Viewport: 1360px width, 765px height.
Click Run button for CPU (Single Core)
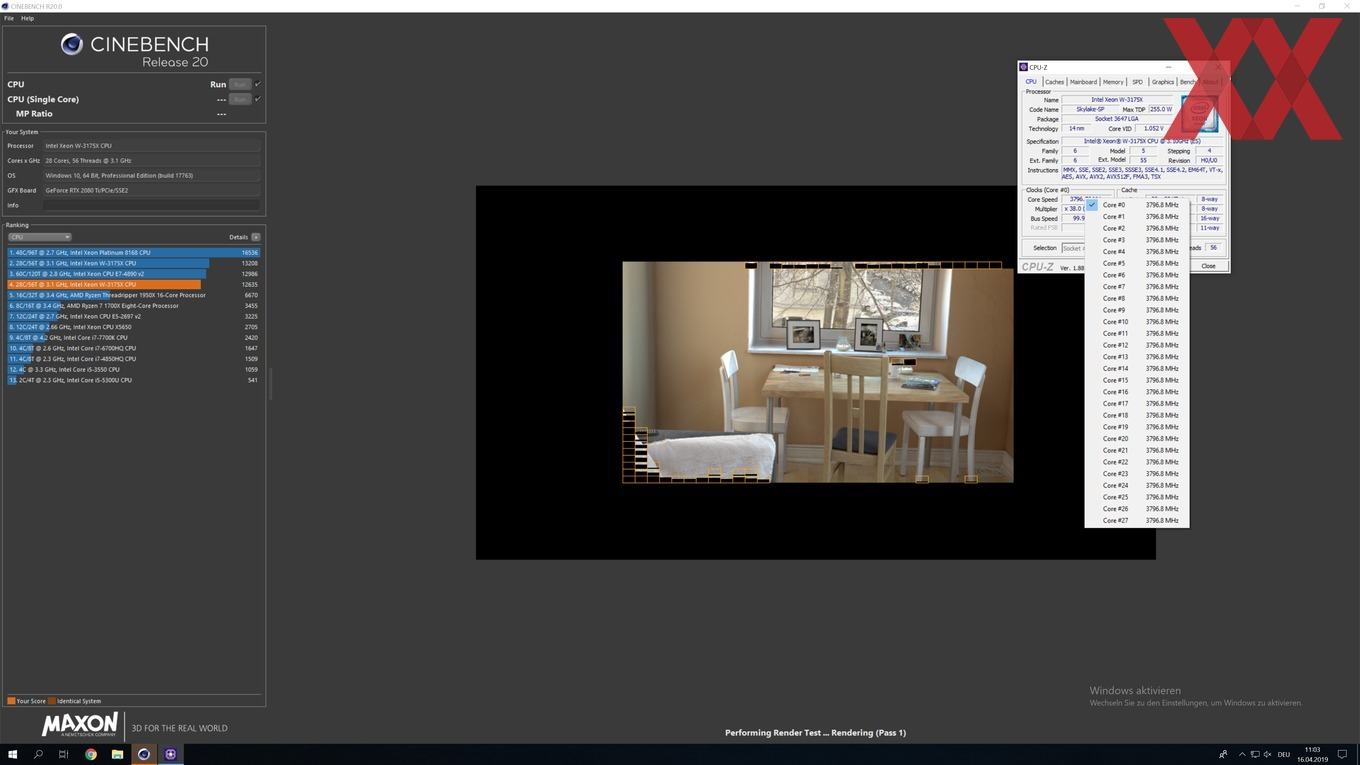[x=240, y=99]
